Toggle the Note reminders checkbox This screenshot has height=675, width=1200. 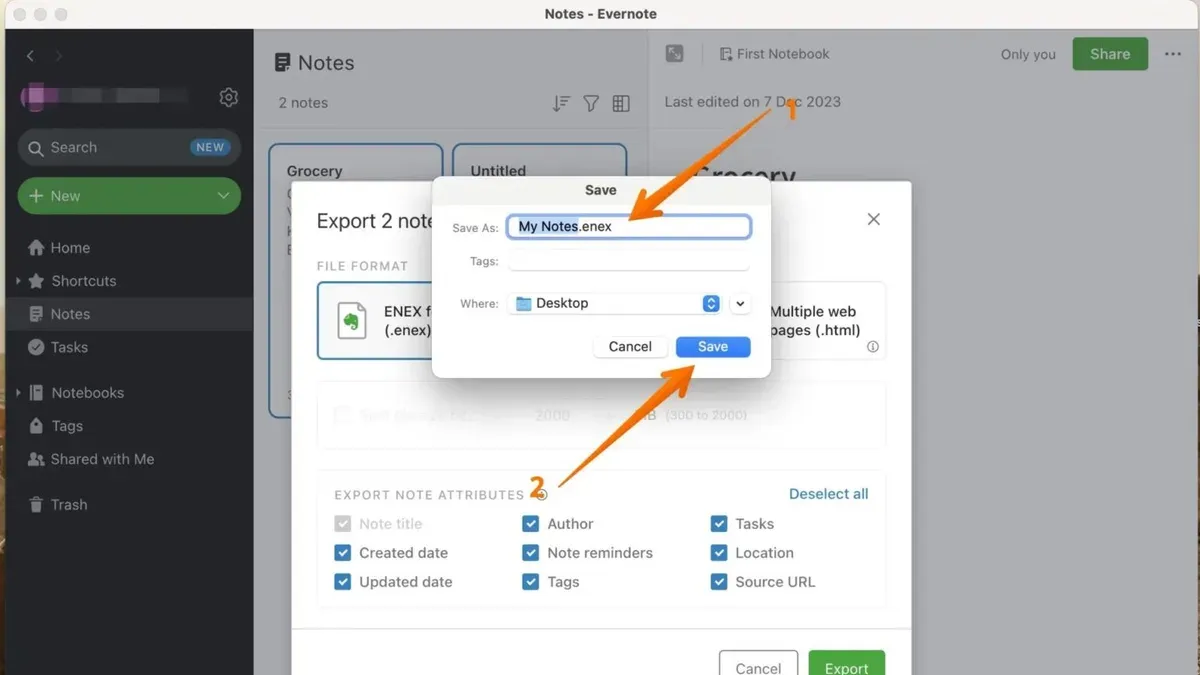pyautogui.click(x=531, y=553)
